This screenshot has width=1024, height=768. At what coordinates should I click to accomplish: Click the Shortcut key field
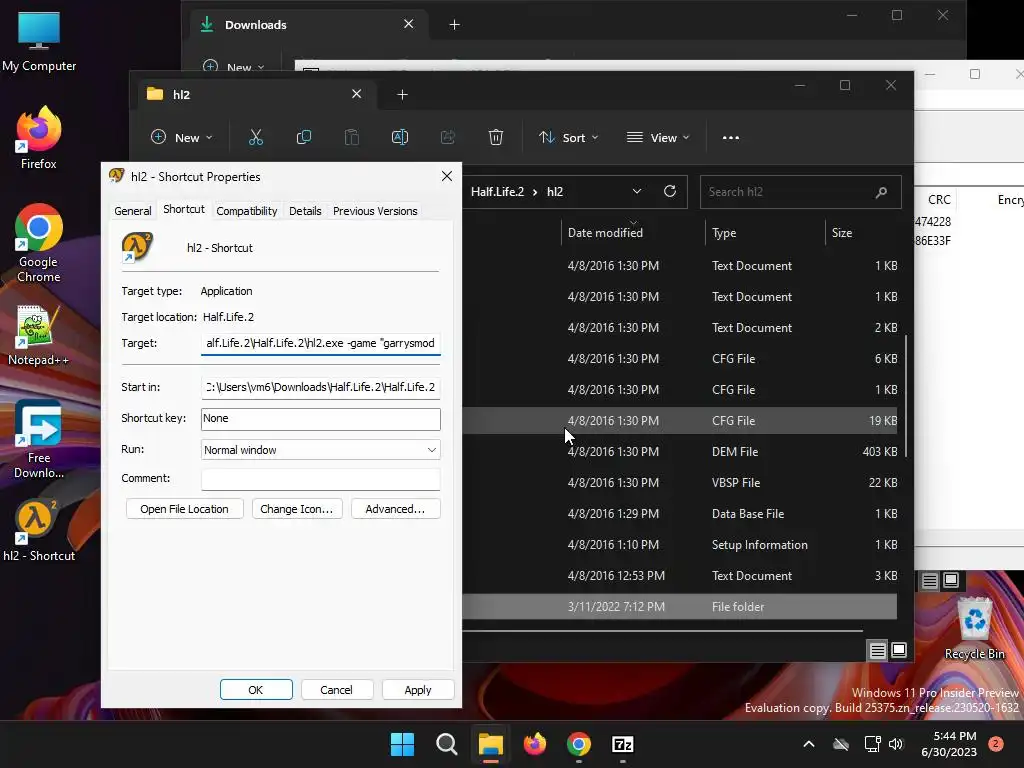click(x=321, y=419)
